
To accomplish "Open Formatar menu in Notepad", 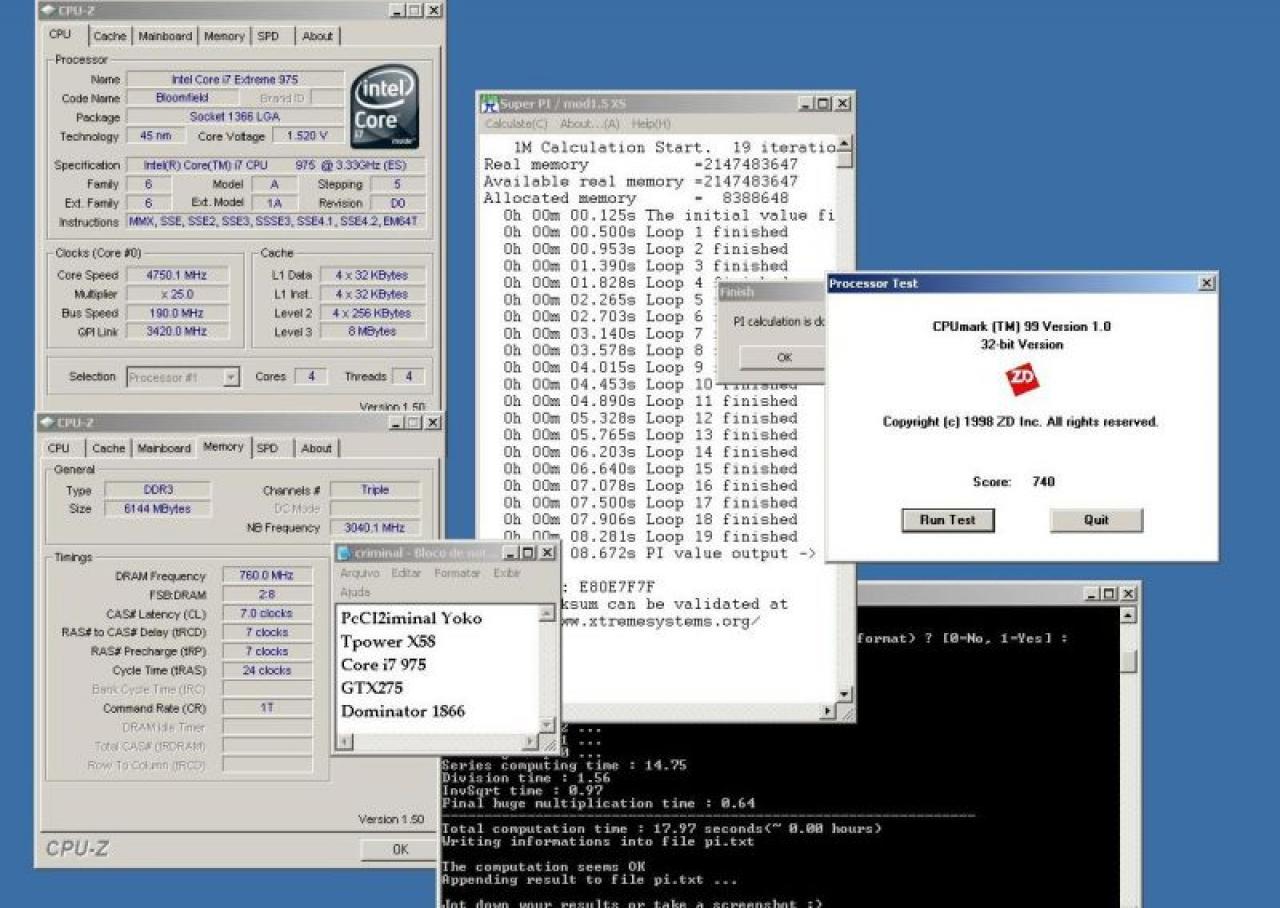I will pyautogui.click(x=457, y=573).
